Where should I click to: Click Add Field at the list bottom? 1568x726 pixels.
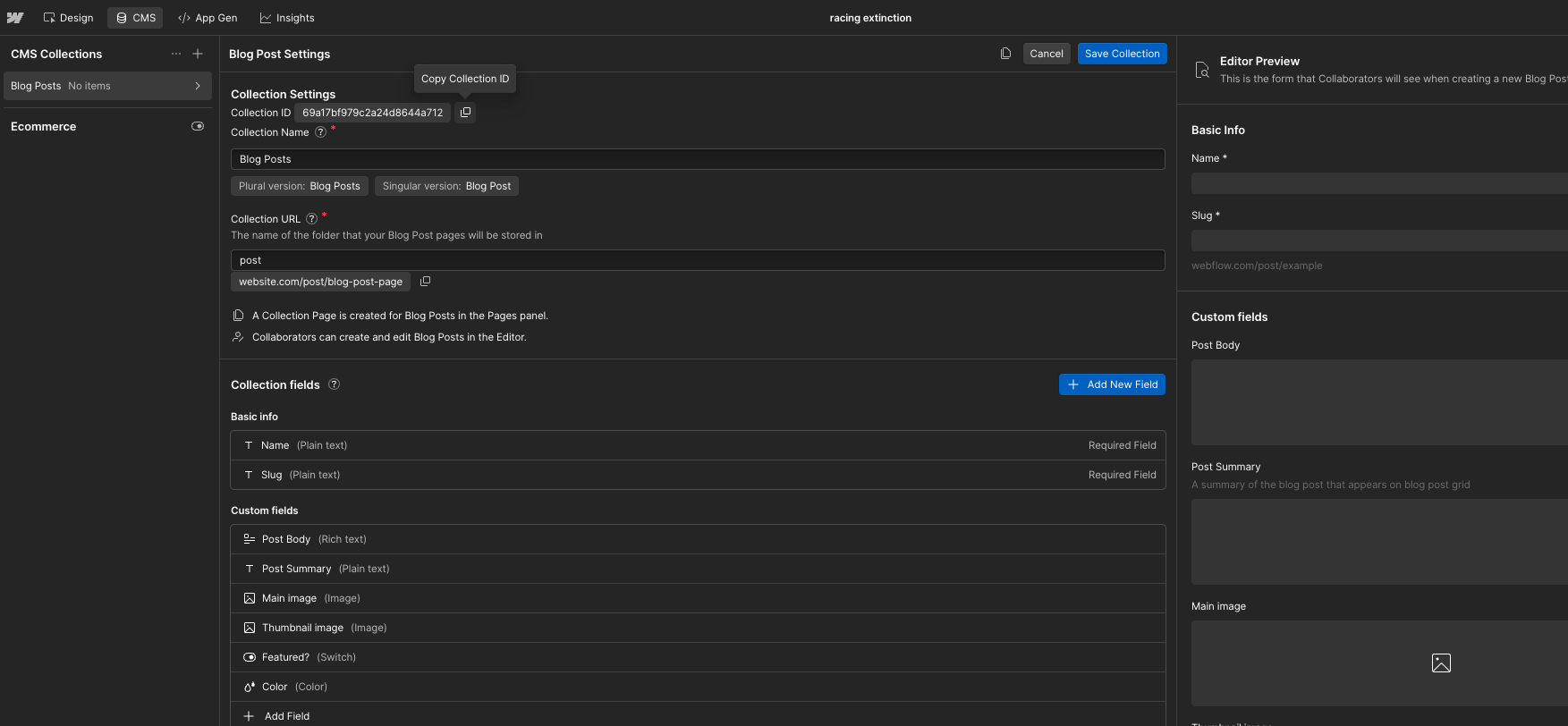[x=698, y=716]
